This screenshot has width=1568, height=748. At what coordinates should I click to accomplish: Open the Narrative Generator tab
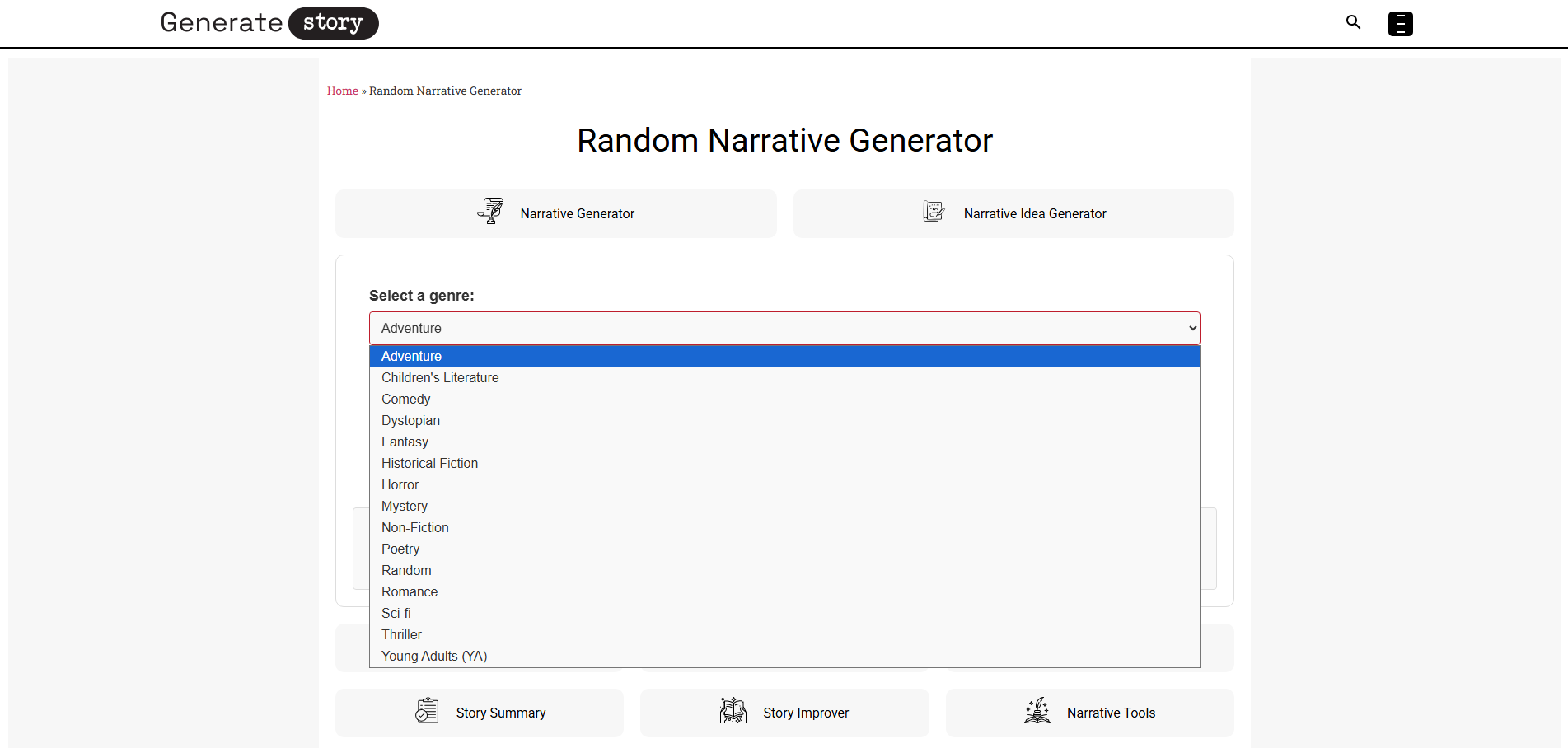click(555, 213)
